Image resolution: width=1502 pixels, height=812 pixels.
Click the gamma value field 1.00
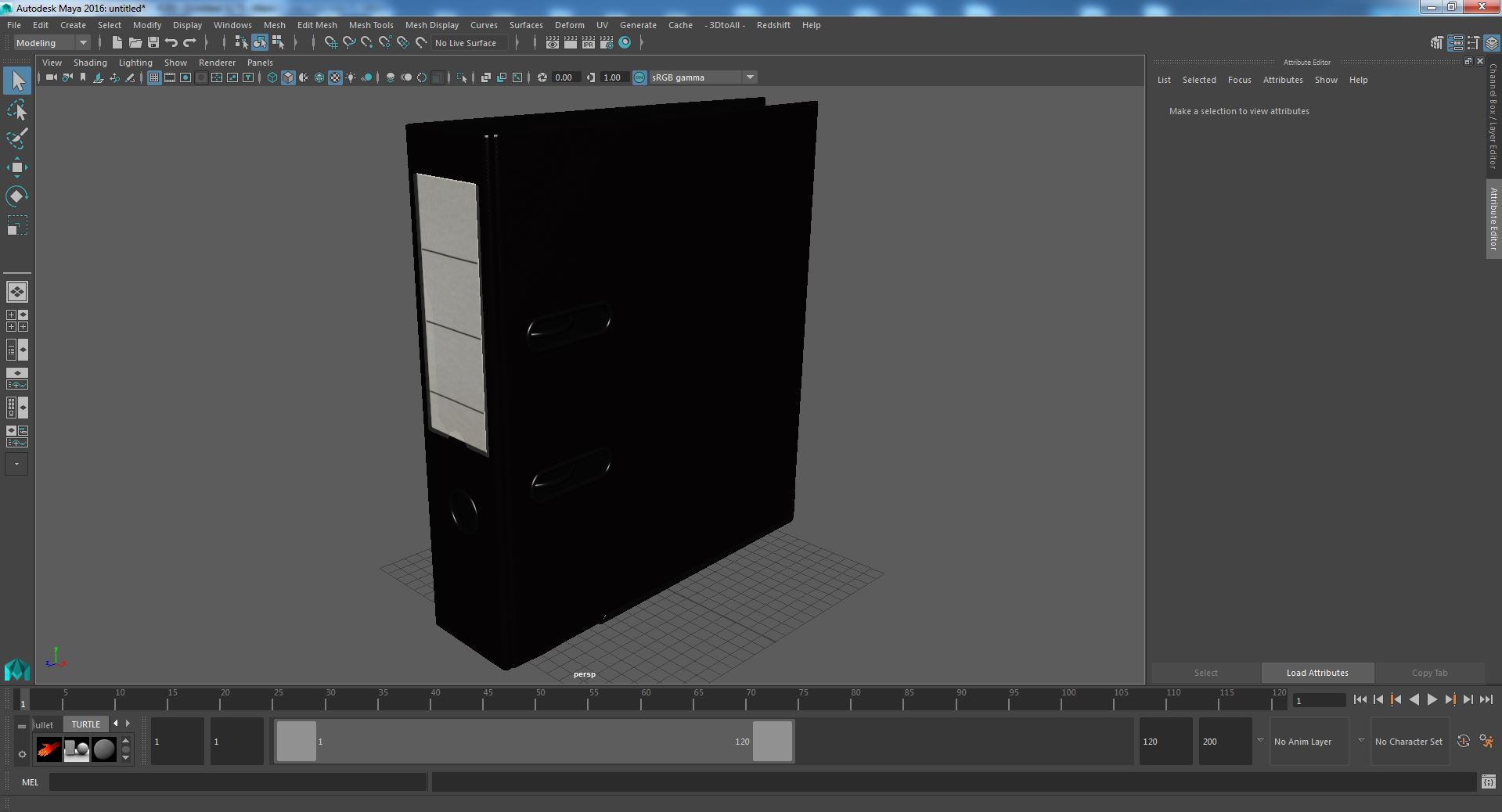tap(613, 77)
